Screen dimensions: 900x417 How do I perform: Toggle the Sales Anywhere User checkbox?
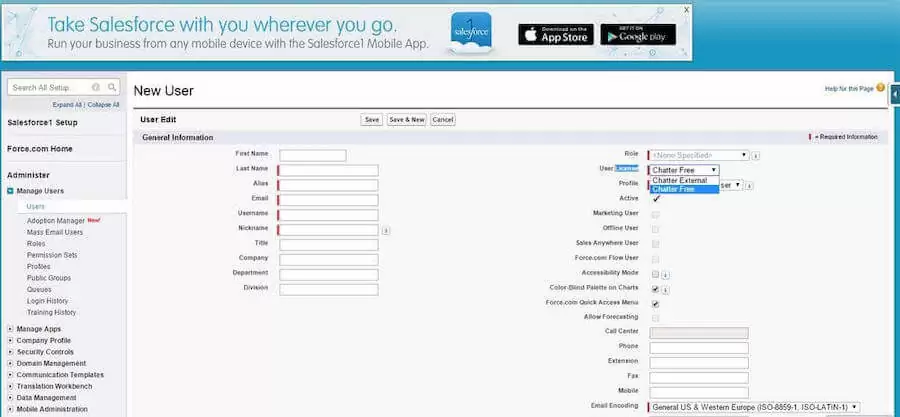coord(655,244)
